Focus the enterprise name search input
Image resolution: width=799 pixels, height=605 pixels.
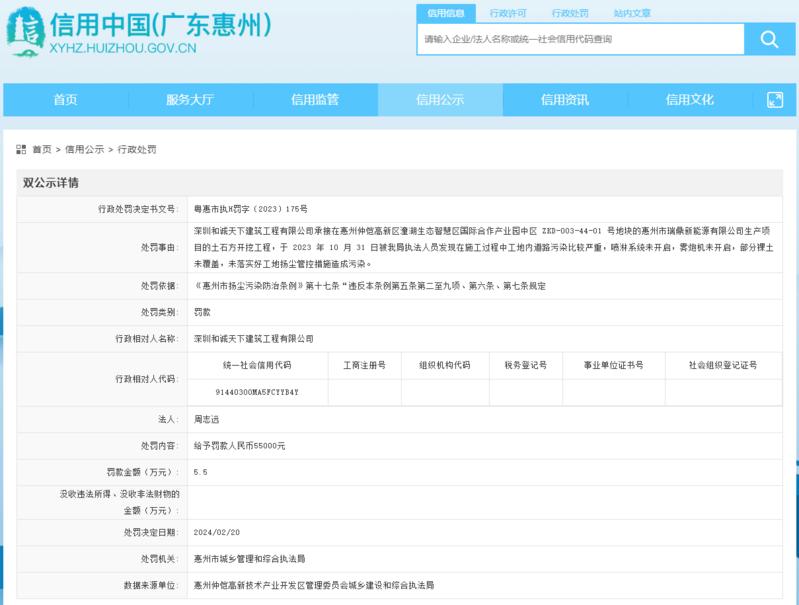click(x=580, y=39)
